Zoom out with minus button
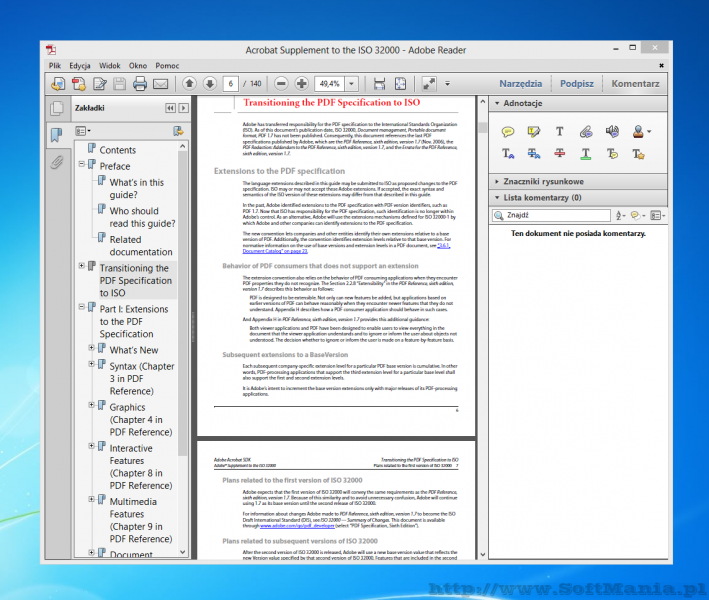This screenshot has width=709, height=600. pyautogui.click(x=281, y=84)
